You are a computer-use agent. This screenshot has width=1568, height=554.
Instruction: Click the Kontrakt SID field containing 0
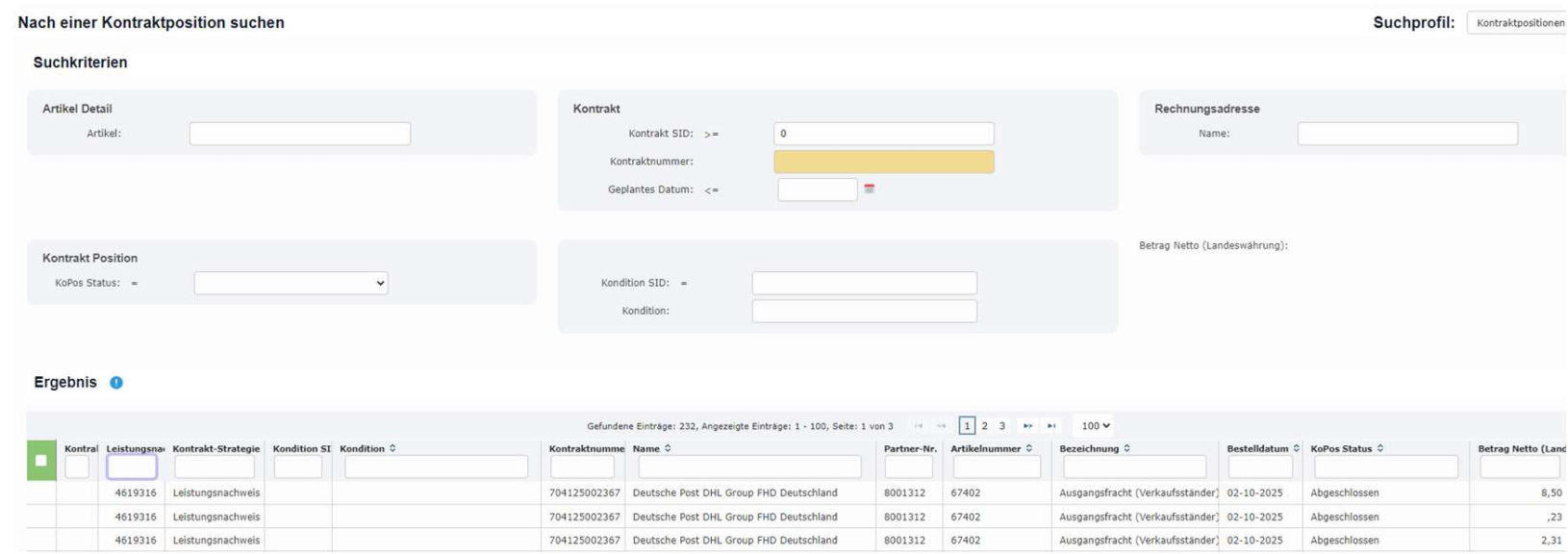[883, 134]
